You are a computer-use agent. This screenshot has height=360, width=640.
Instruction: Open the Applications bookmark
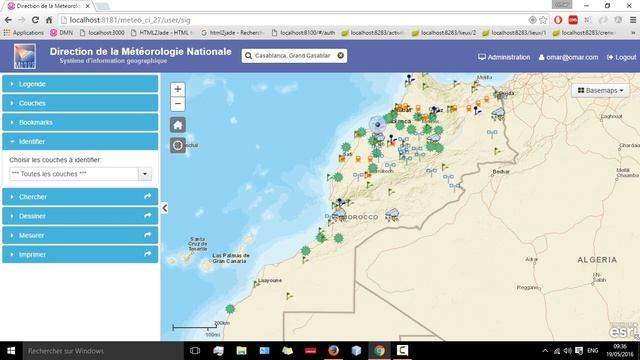coord(24,33)
